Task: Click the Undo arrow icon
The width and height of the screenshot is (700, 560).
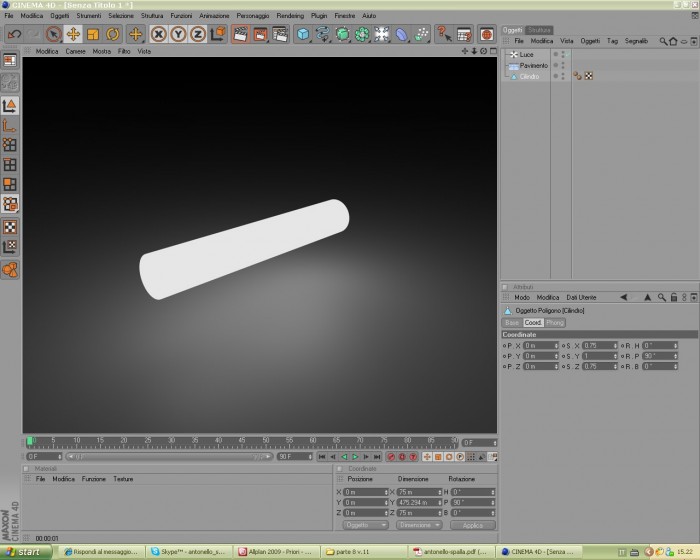Action: 14,34
